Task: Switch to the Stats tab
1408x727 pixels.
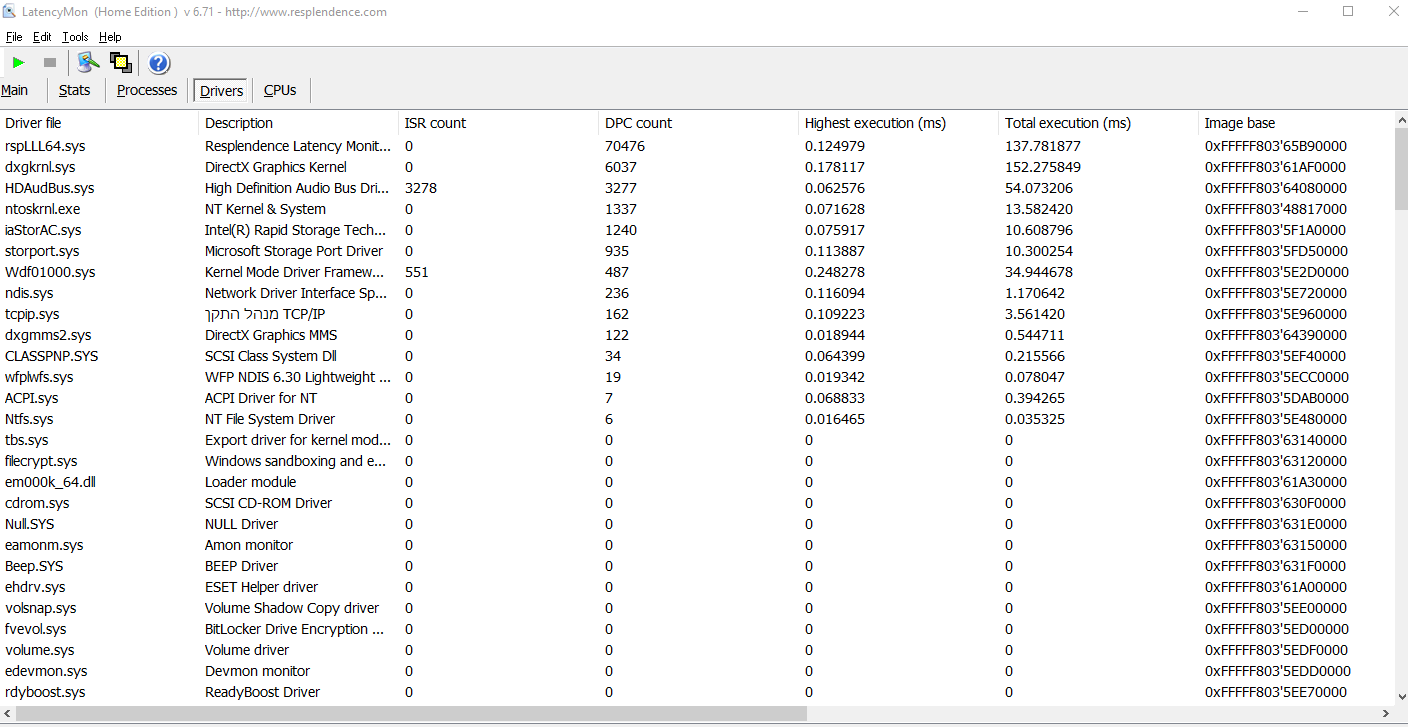Action: [75, 90]
